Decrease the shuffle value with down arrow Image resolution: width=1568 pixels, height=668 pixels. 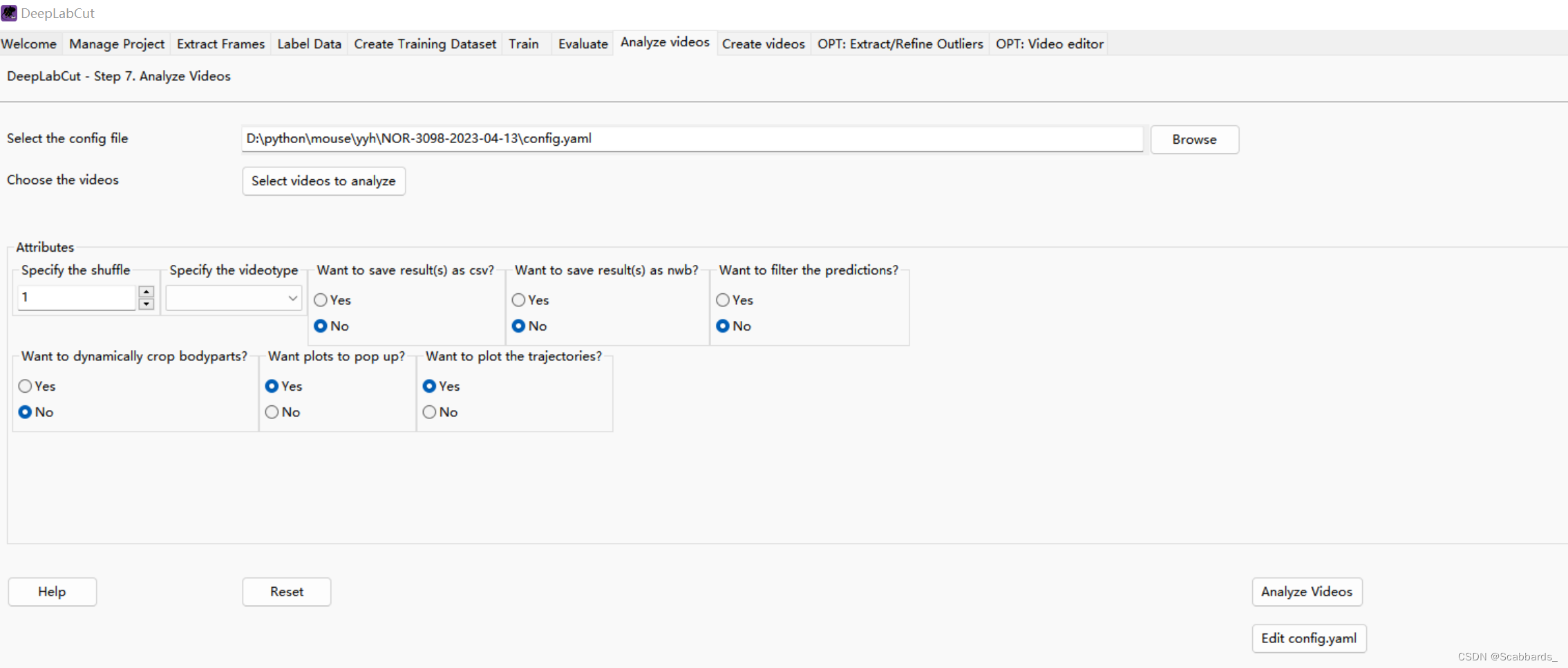[x=146, y=304]
